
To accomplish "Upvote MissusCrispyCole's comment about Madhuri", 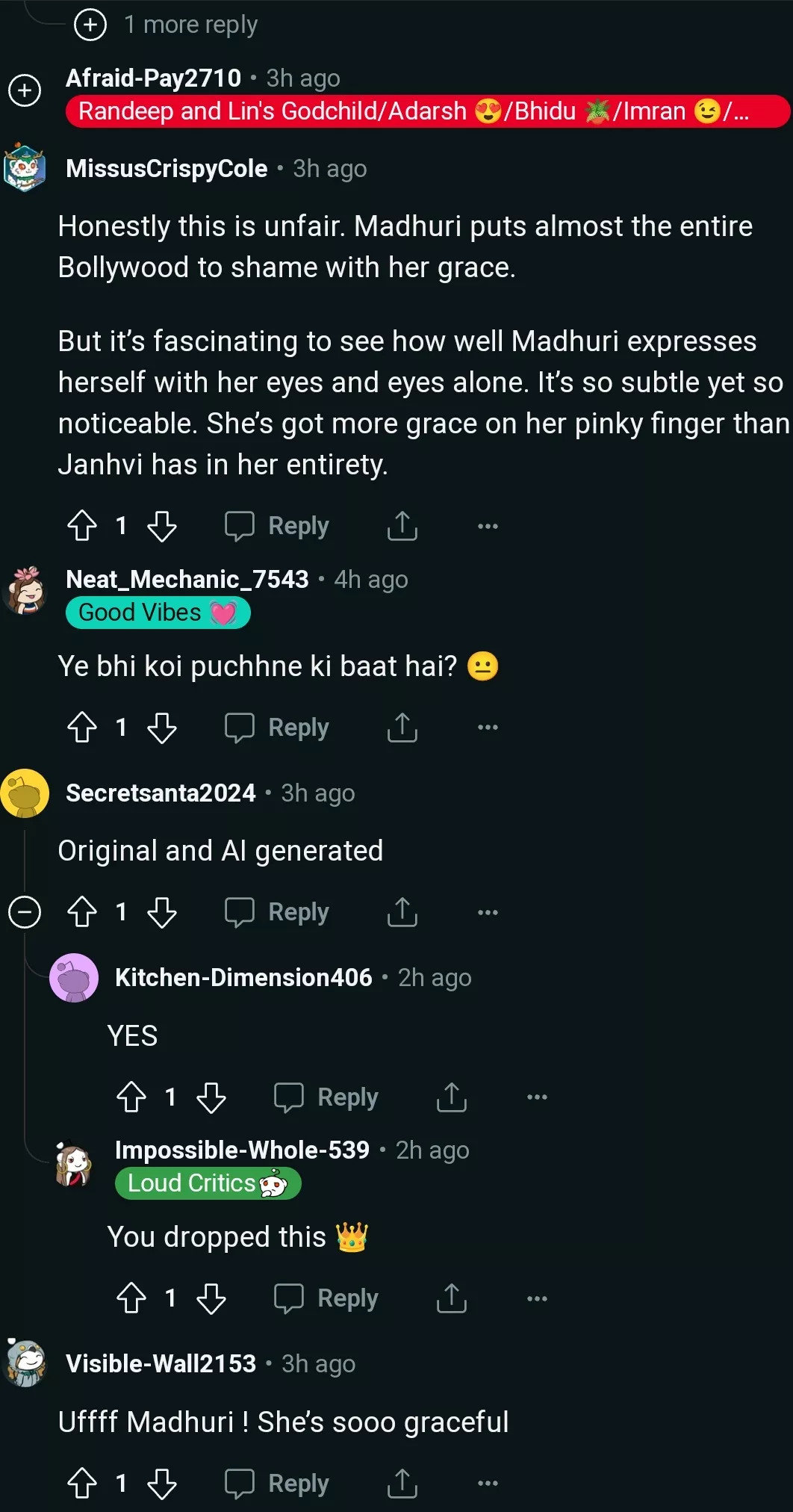I will point(82,526).
